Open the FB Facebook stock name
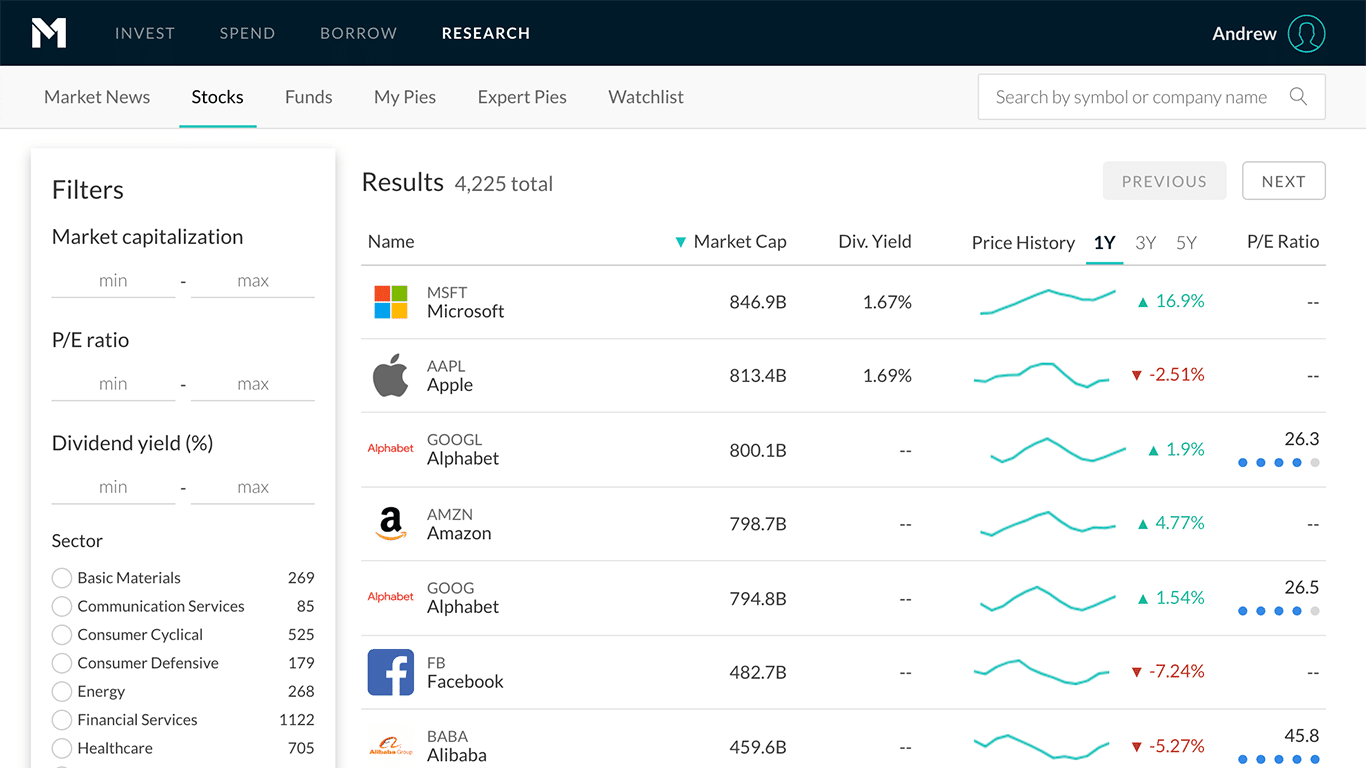Image resolution: width=1366 pixels, height=768 pixels. (x=465, y=682)
